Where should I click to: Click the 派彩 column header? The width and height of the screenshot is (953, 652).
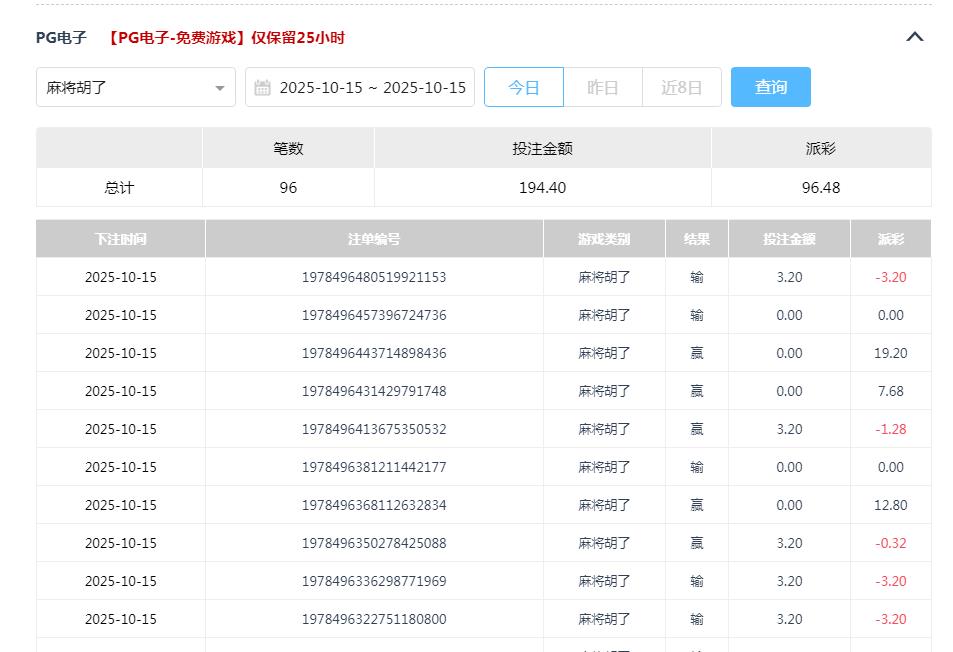(890, 239)
